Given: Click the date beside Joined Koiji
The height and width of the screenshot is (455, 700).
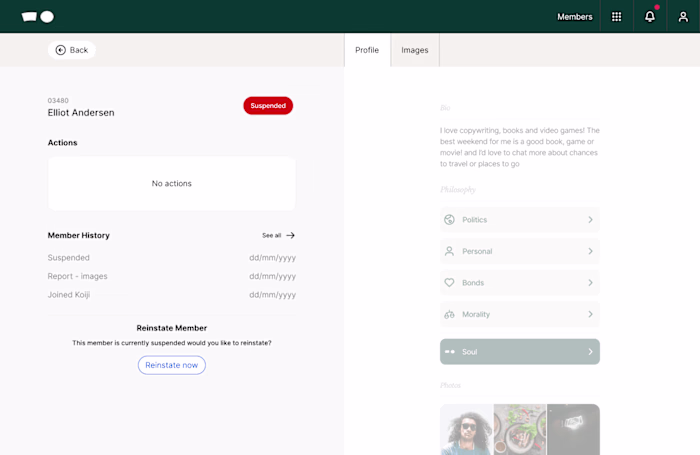Looking at the screenshot, I should [x=272, y=295].
